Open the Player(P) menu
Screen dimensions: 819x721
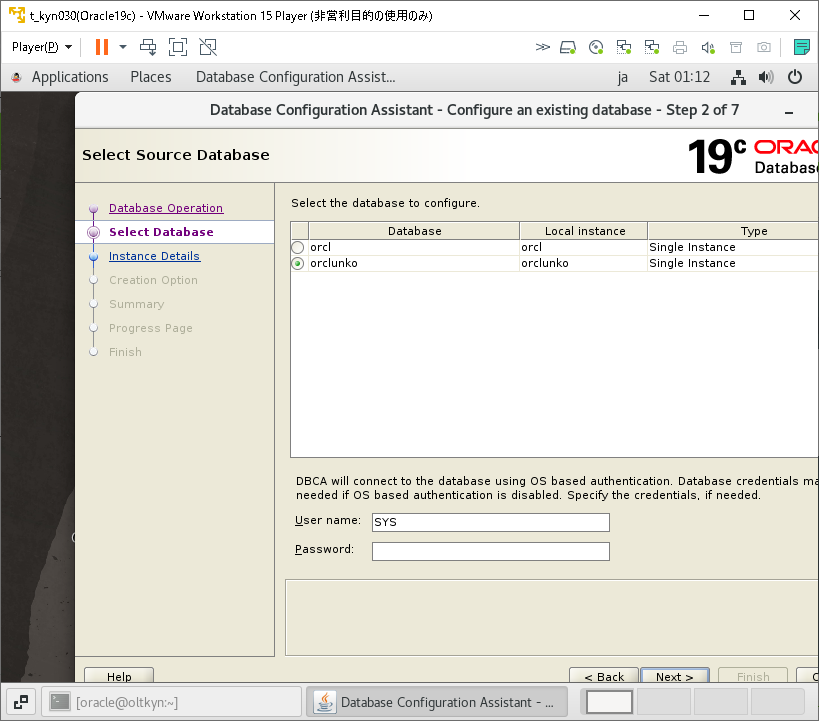coord(42,47)
